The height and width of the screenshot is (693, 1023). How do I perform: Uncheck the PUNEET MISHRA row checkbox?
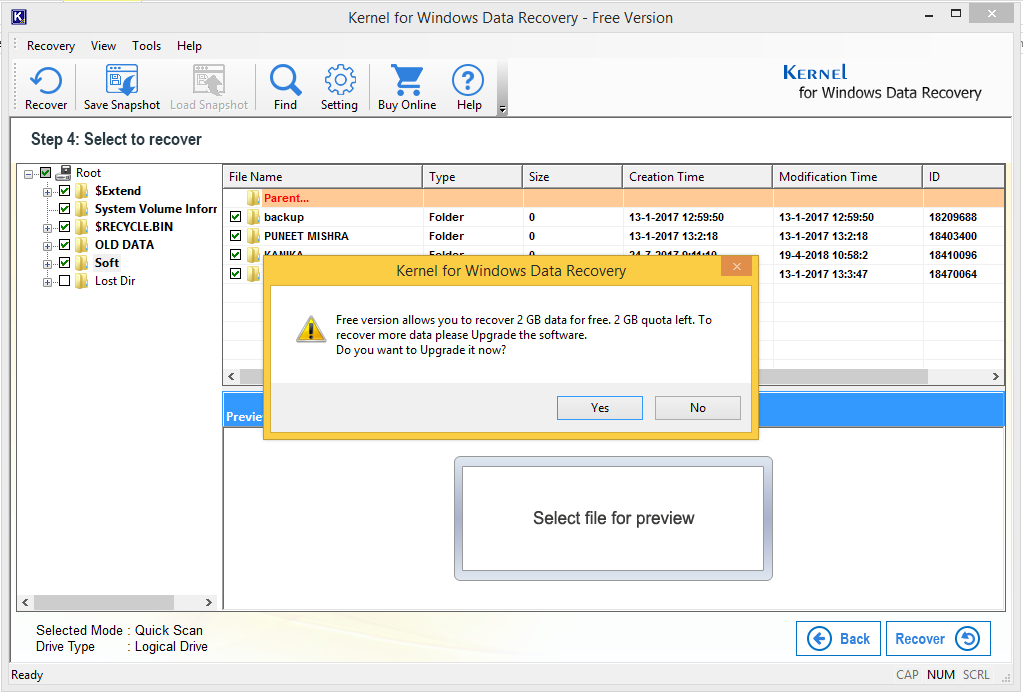236,236
